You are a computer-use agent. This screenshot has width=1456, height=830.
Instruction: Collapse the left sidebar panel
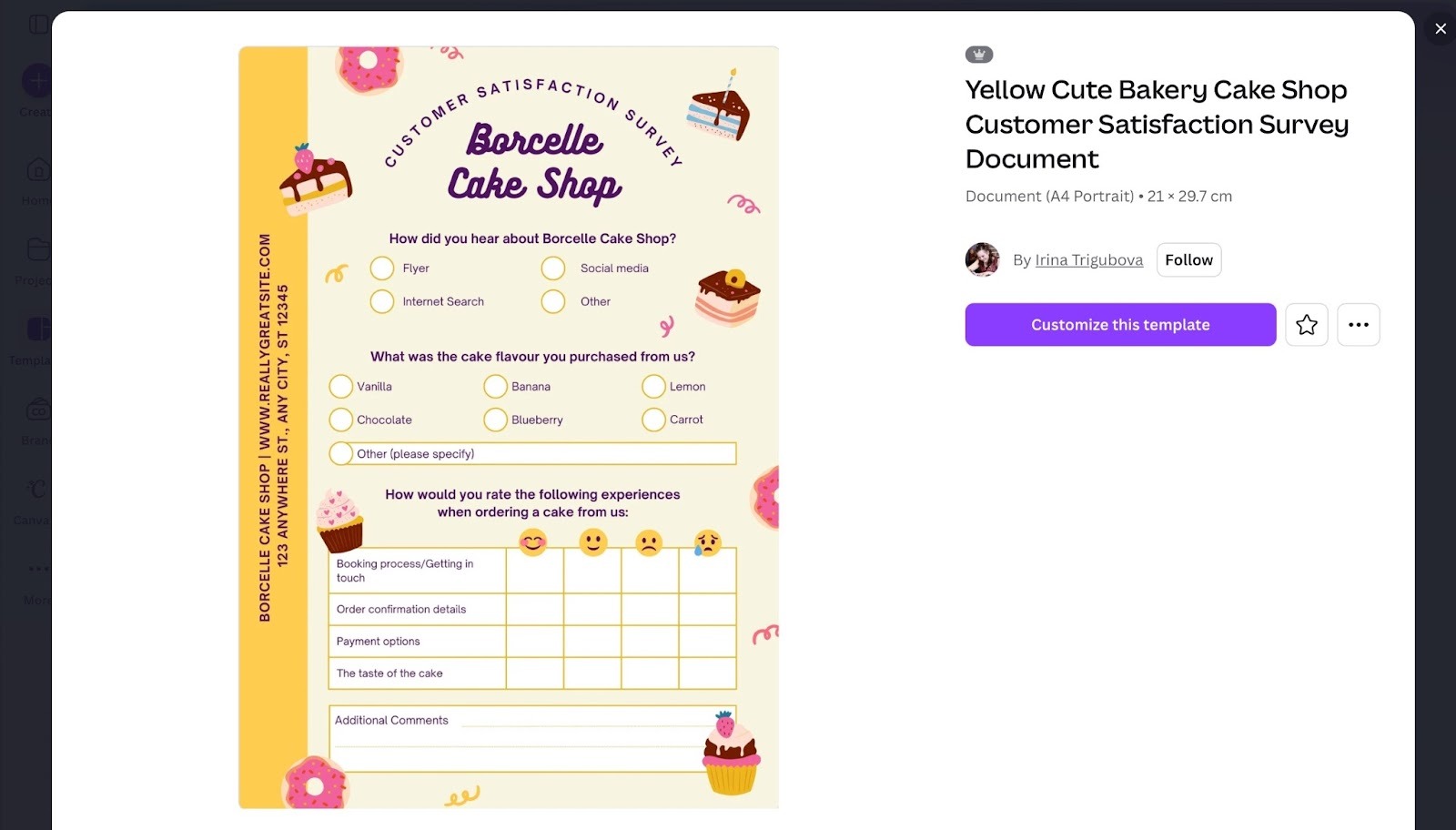click(39, 24)
